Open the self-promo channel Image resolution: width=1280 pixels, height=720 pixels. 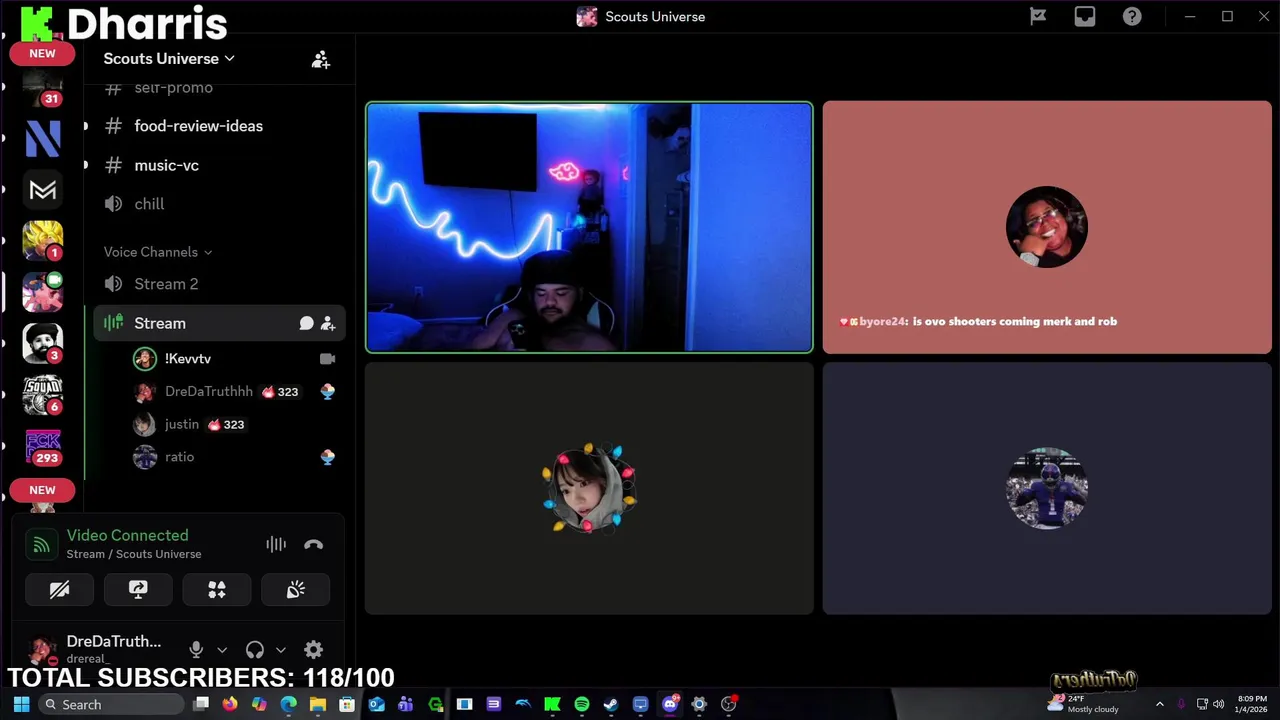[x=219, y=88]
